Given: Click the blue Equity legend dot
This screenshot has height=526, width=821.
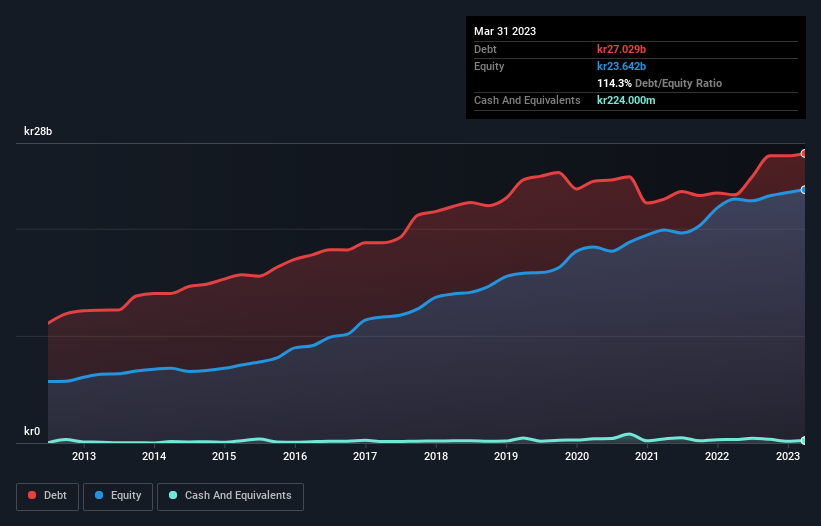Looking at the screenshot, I should point(99,495).
